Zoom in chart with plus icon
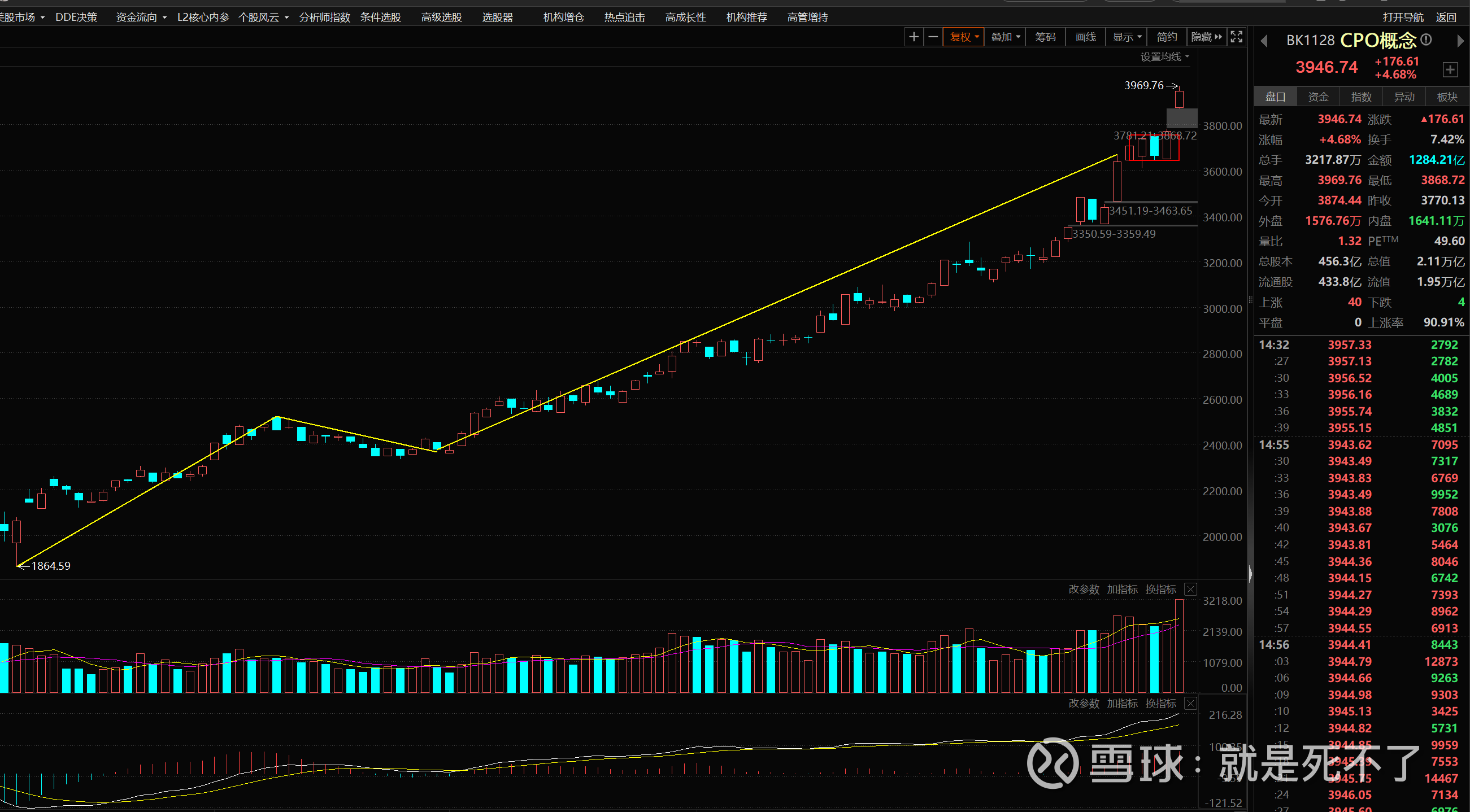This screenshot has height=812, width=1470. [x=914, y=37]
